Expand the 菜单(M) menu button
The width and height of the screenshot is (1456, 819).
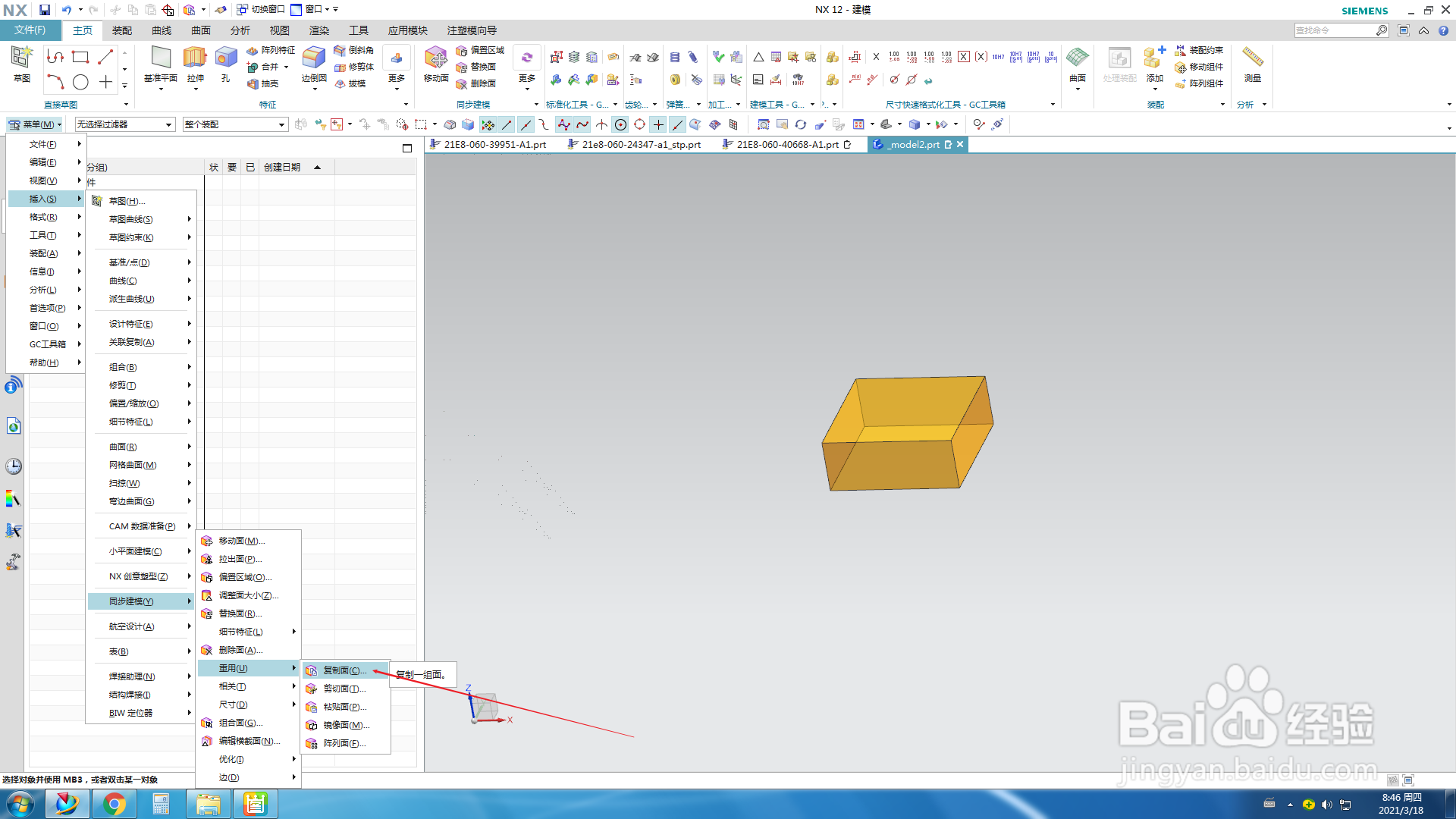(x=36, y=124)
